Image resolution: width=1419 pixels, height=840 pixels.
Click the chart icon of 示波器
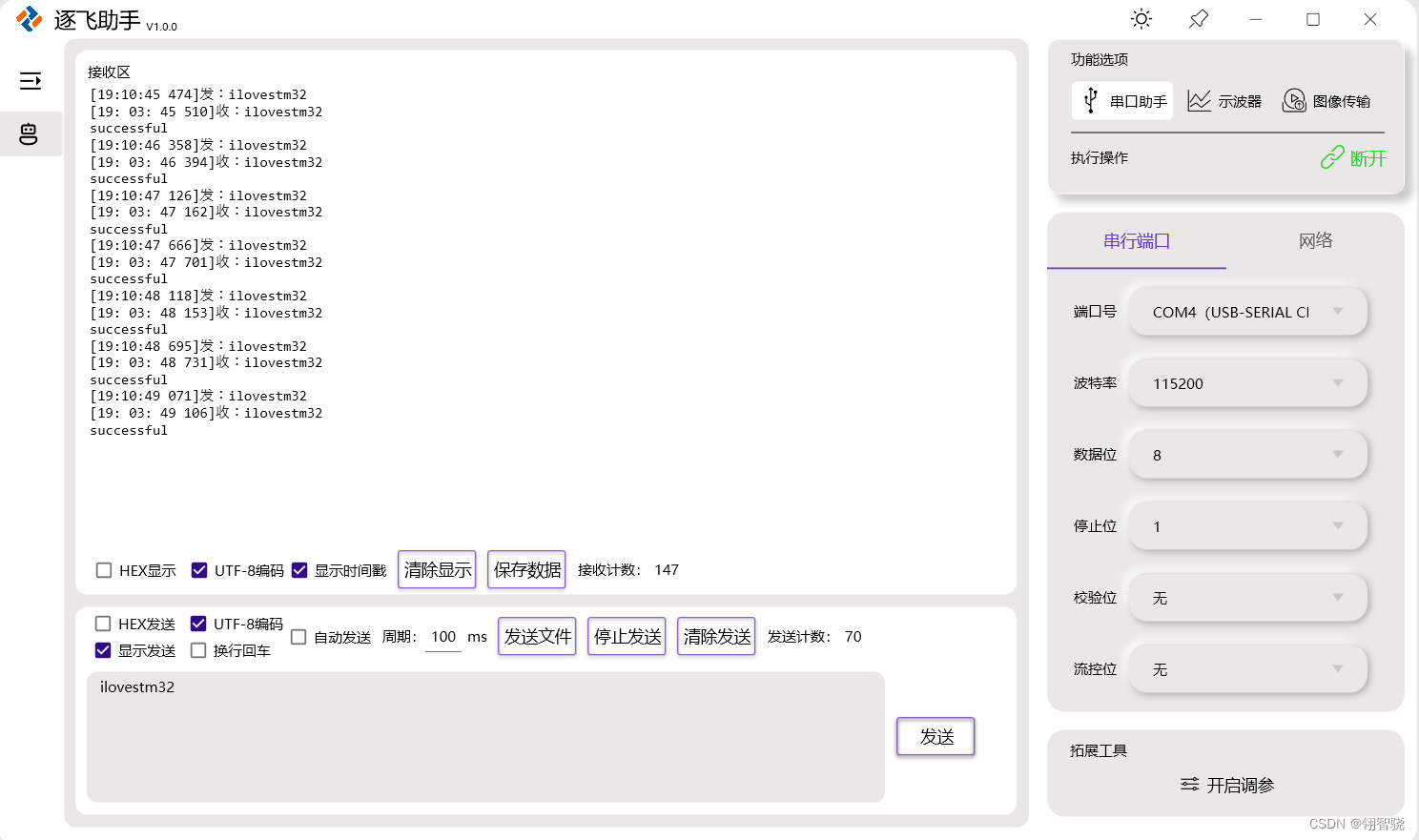point(1199,100)
